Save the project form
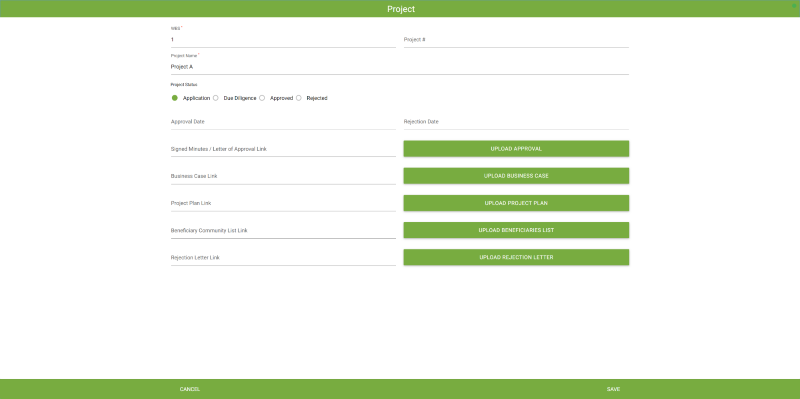 pos(613,389)
